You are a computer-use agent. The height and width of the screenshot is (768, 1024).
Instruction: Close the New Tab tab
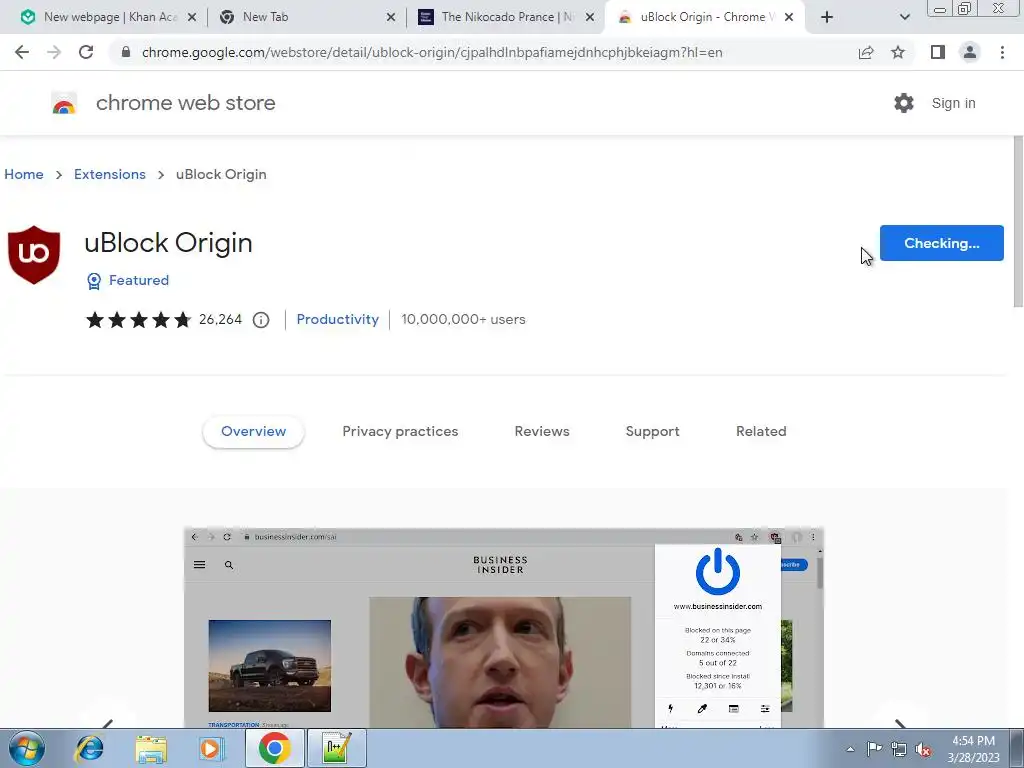coord(391,17)
